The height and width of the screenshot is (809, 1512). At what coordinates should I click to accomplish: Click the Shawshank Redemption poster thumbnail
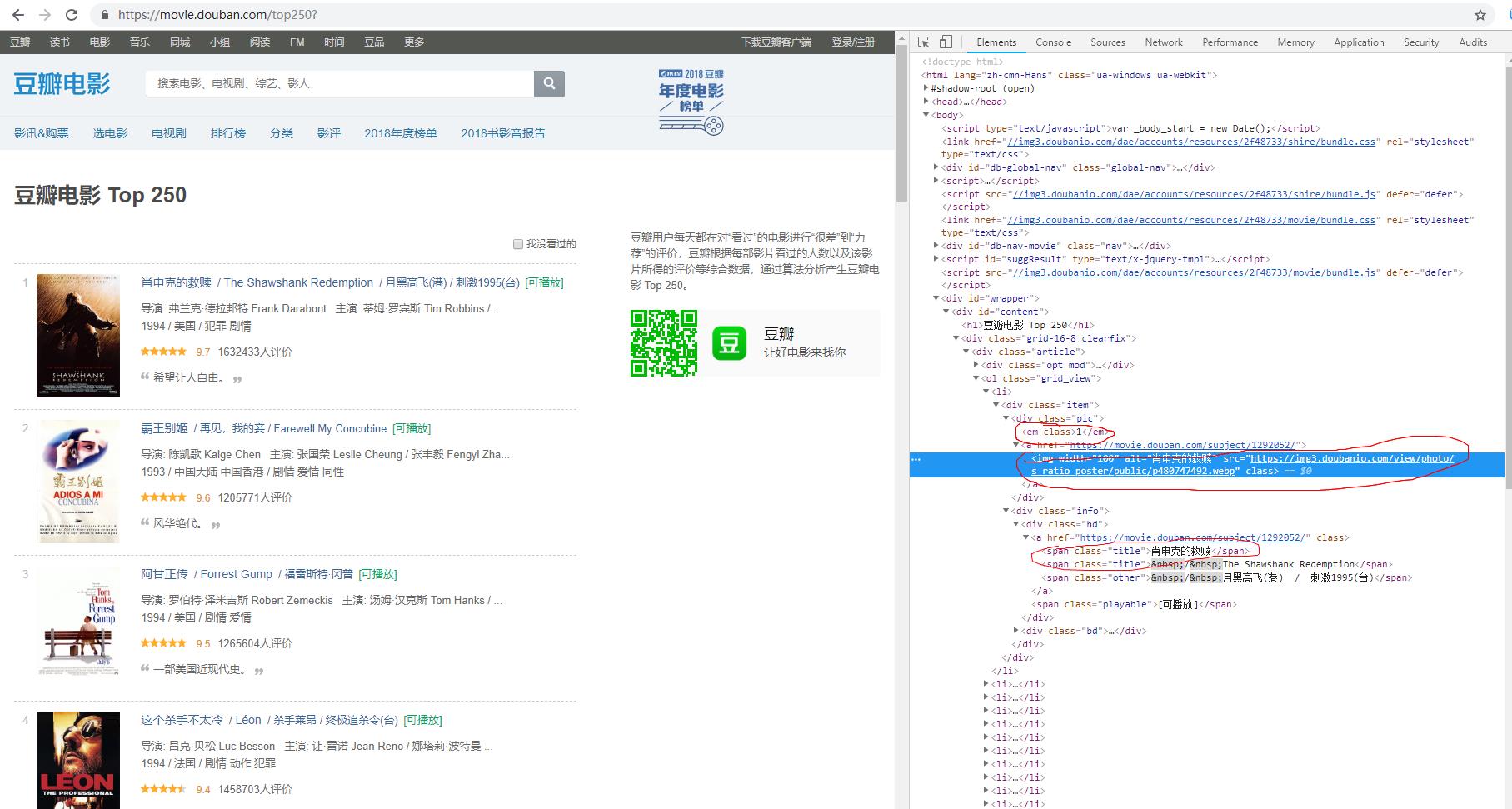coord(77,336)
